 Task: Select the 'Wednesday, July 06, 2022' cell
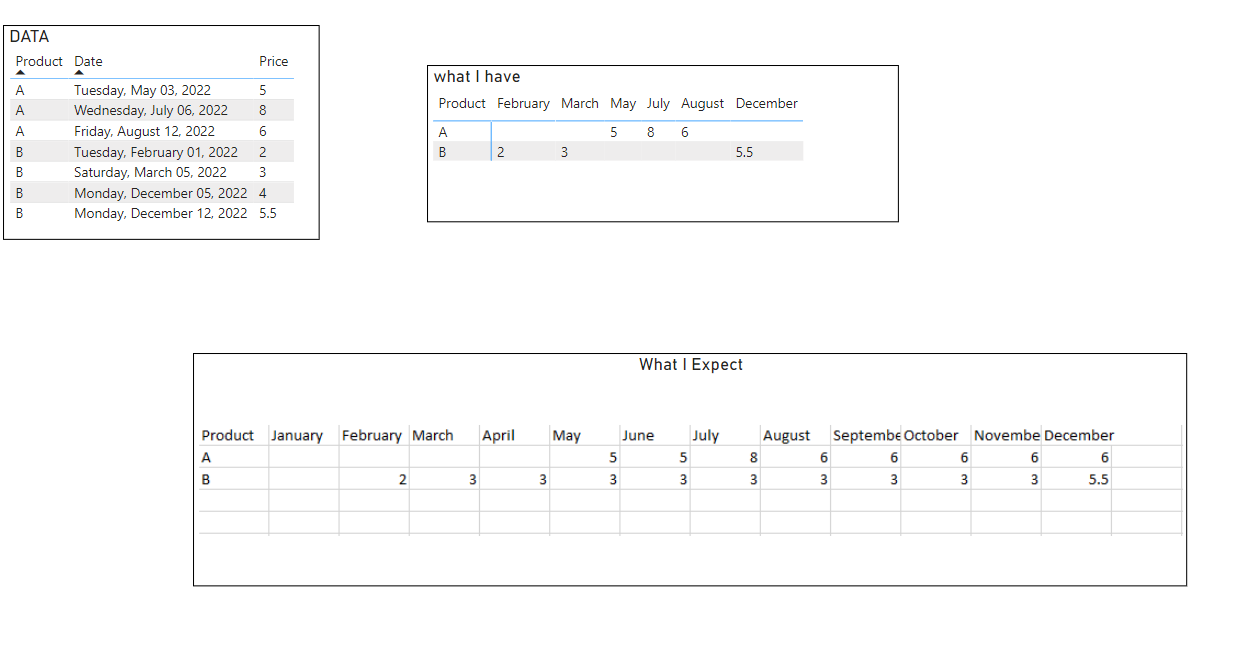click(x=151, y=110)
